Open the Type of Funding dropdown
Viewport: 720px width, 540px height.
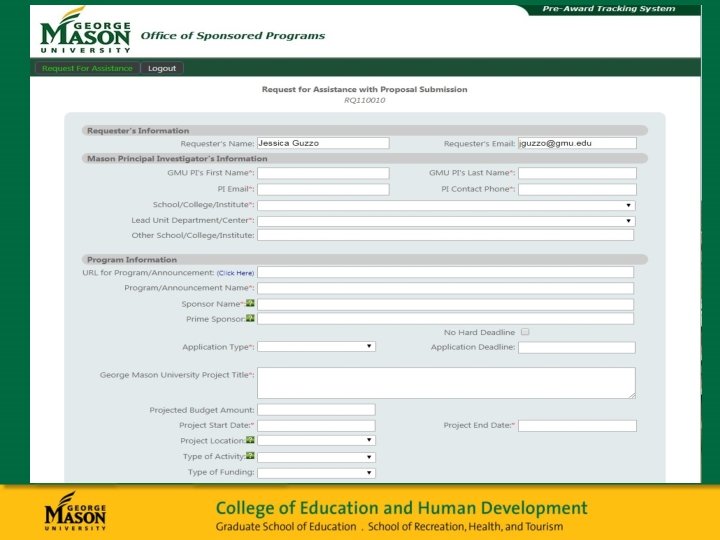pyautogui.click(x=316, y=472)
